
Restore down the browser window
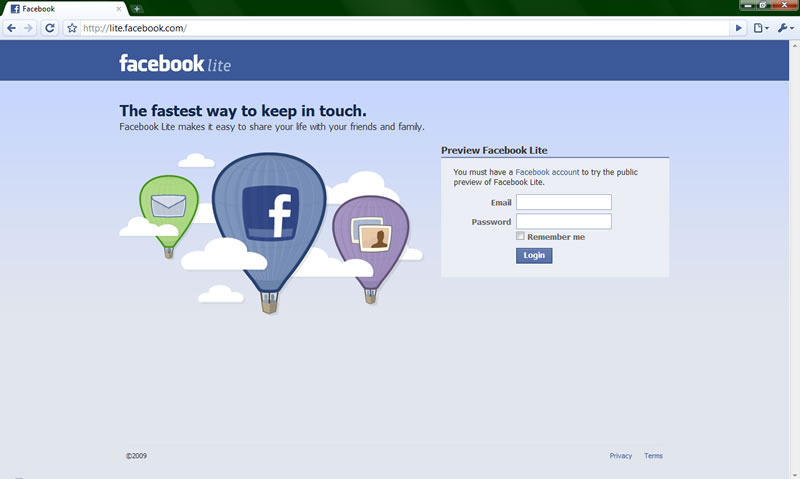coord(763,5)
